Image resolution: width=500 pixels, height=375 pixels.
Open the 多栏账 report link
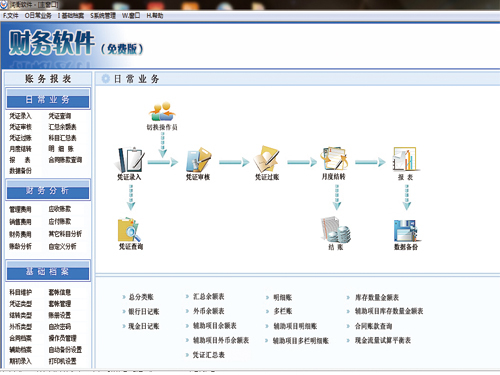pos(283,311)
